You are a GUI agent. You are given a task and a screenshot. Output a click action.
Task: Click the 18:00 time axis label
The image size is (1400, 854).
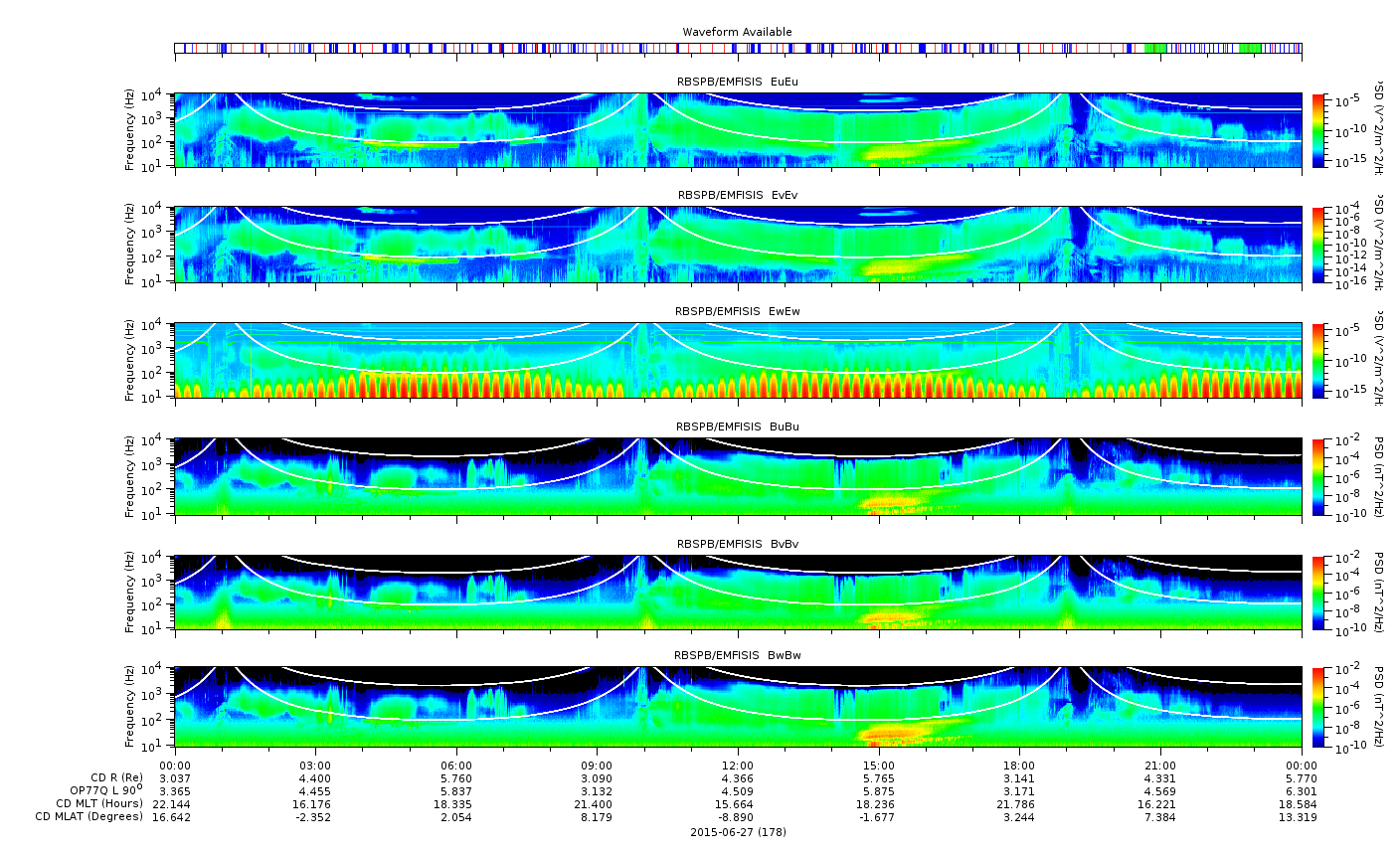[x=1019, y=765]
